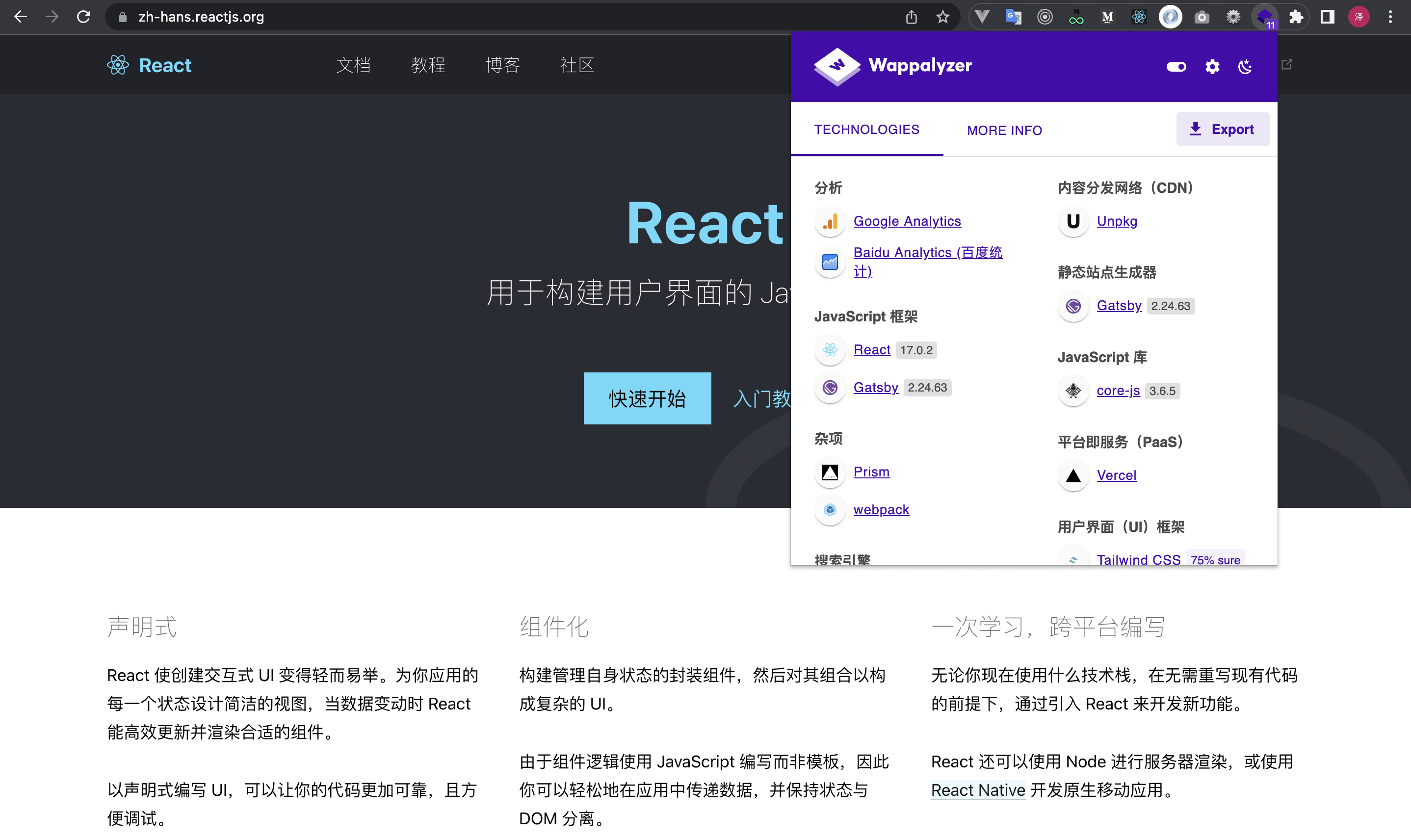Open Chrome three-dot menu
The height and width of the screenshot is (840, 1411).
click(x=1390, y=17)
